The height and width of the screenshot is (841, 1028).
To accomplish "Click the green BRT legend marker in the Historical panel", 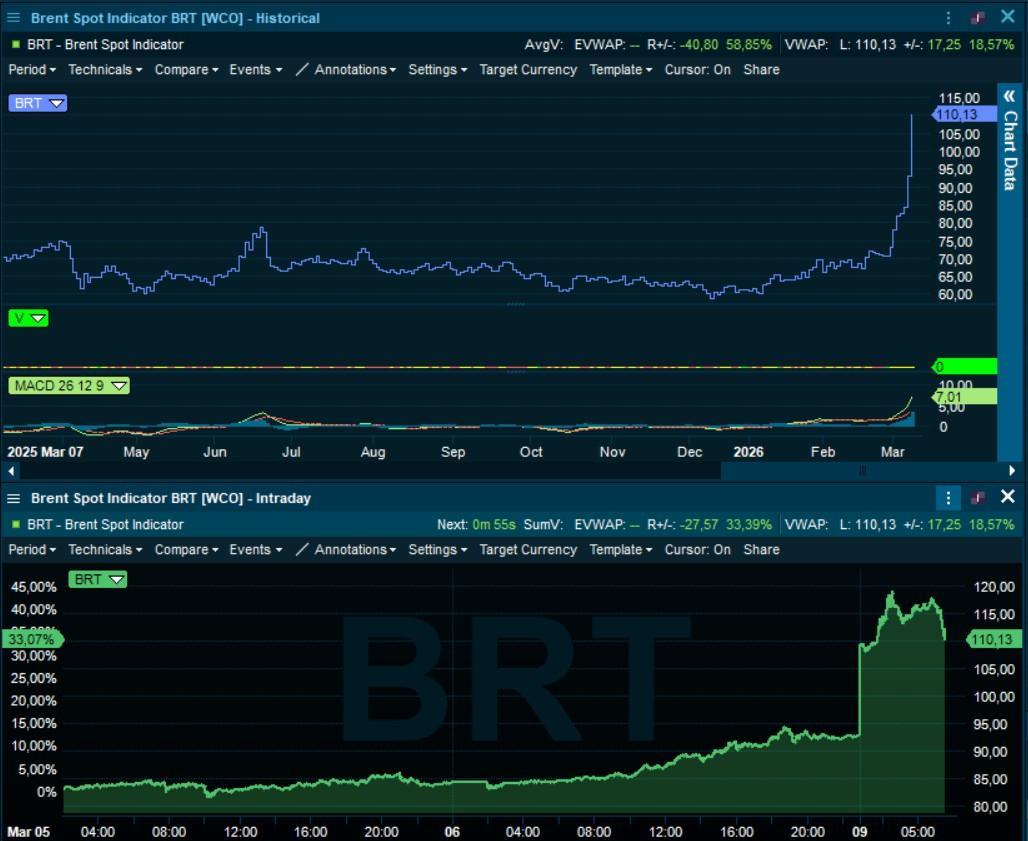I will pyautogui.click(x=16, y=45).
